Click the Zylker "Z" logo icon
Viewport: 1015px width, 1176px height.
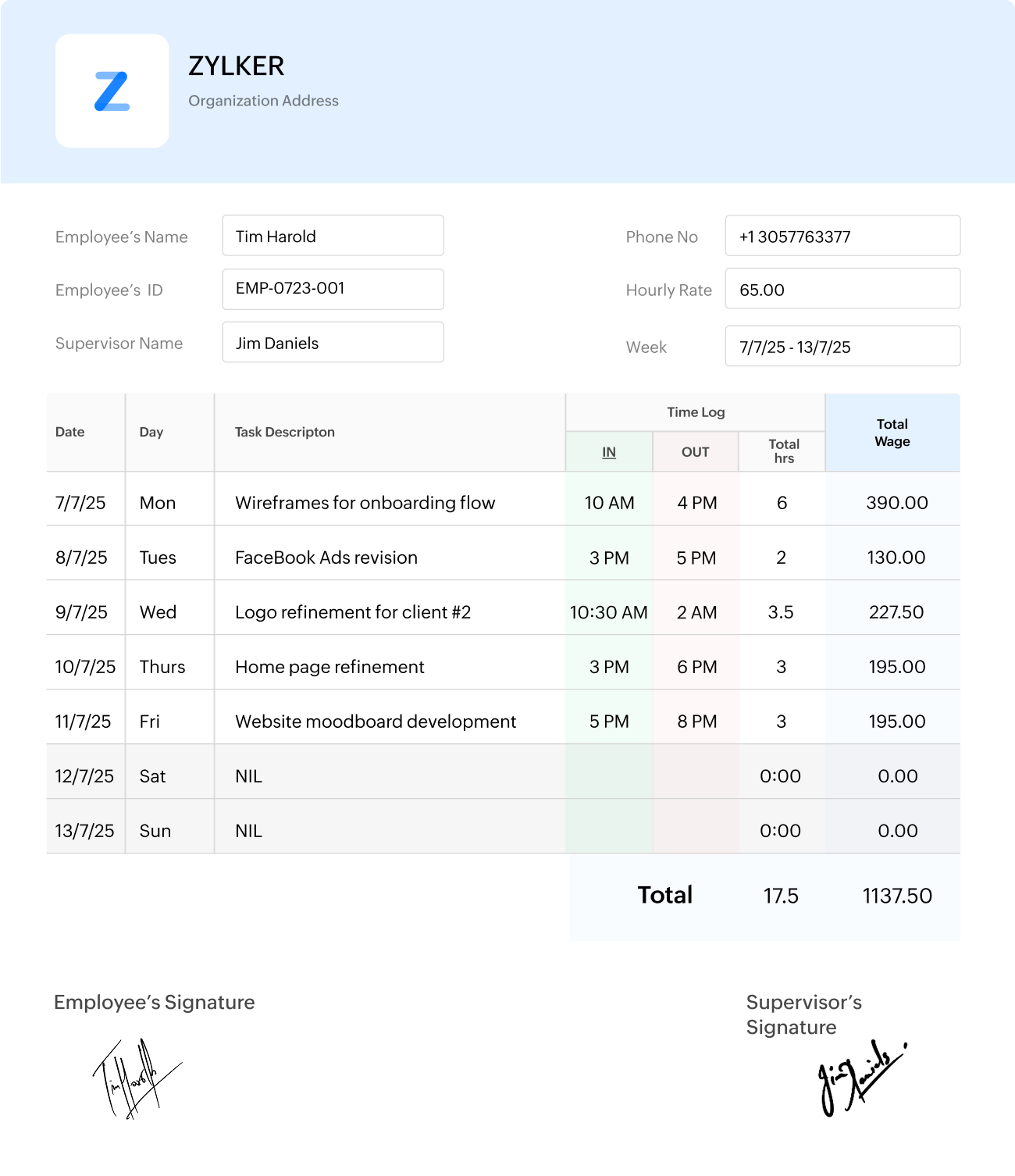[x=112, y=88]
